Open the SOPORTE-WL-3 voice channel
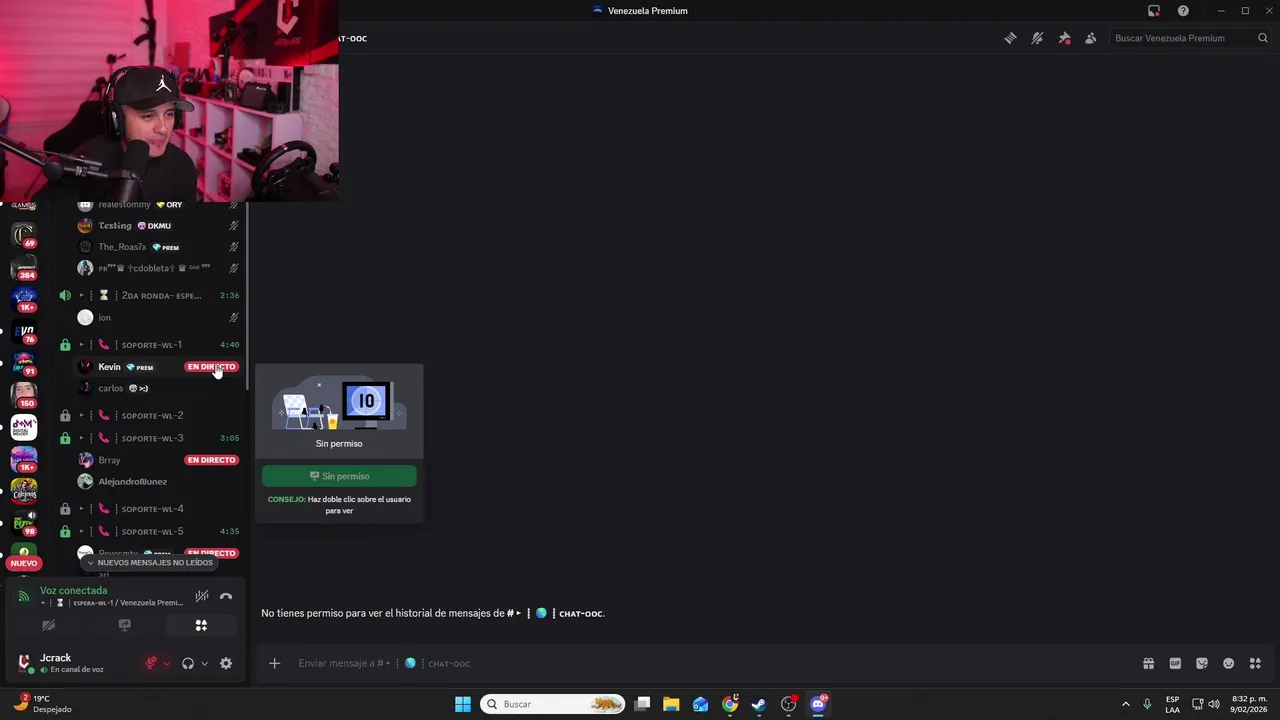The image size is (1280, 720). 150,438
